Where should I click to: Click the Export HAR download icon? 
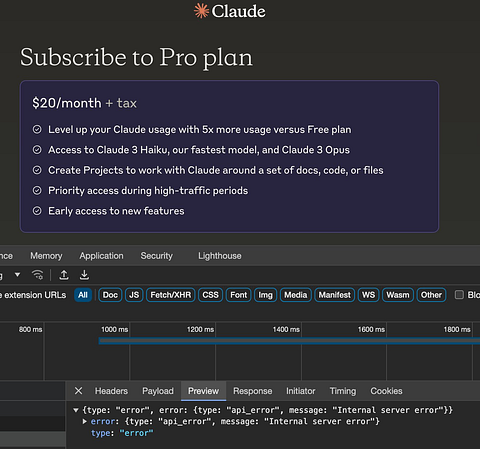coord(84,275)
